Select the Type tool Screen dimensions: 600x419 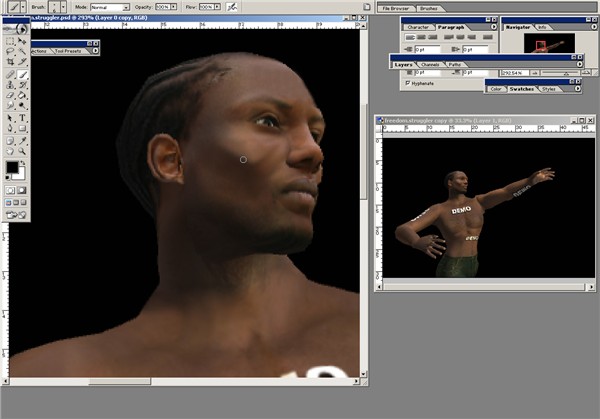point(22,118)
